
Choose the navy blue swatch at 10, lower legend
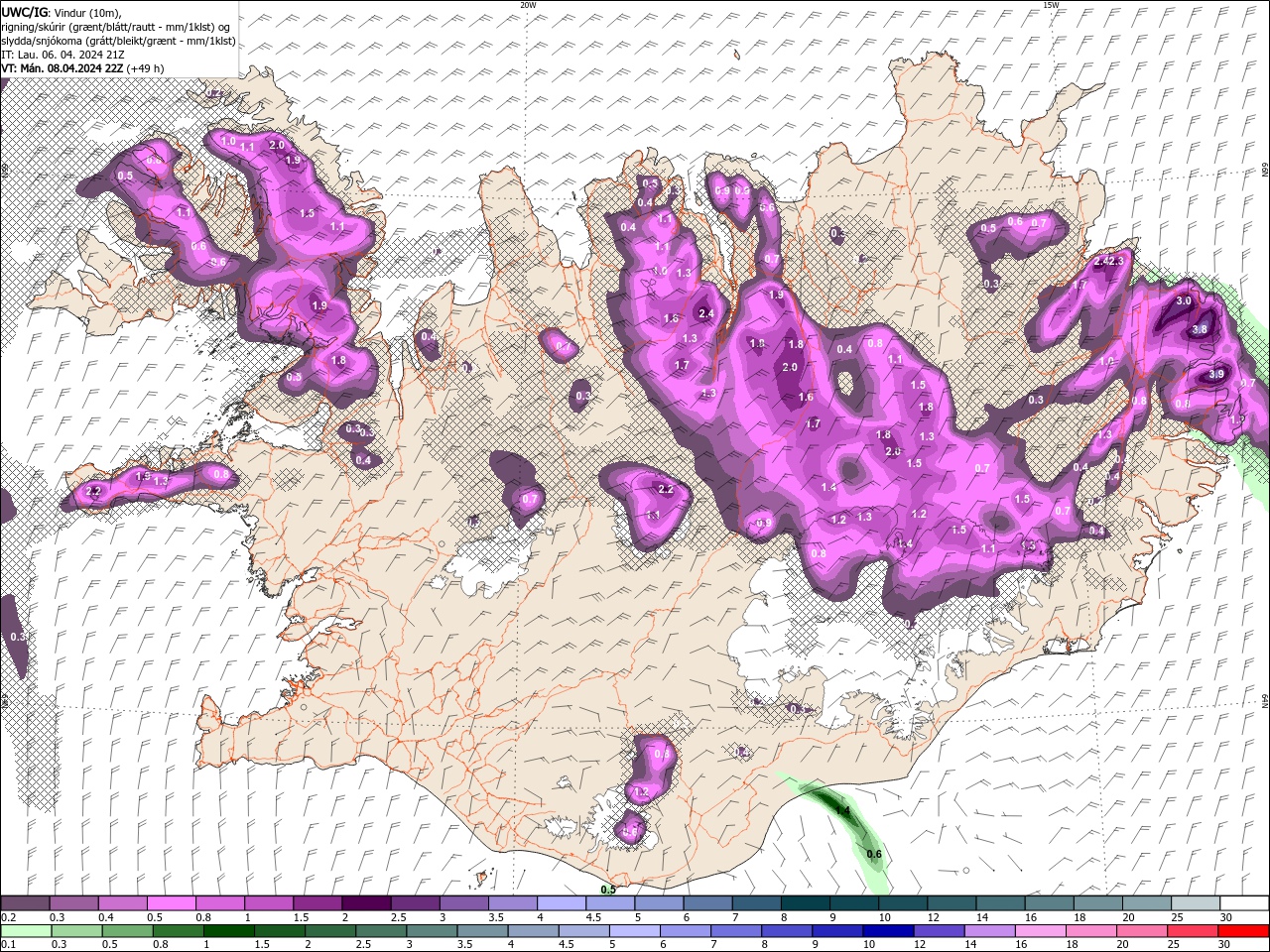tap(887, 931)
